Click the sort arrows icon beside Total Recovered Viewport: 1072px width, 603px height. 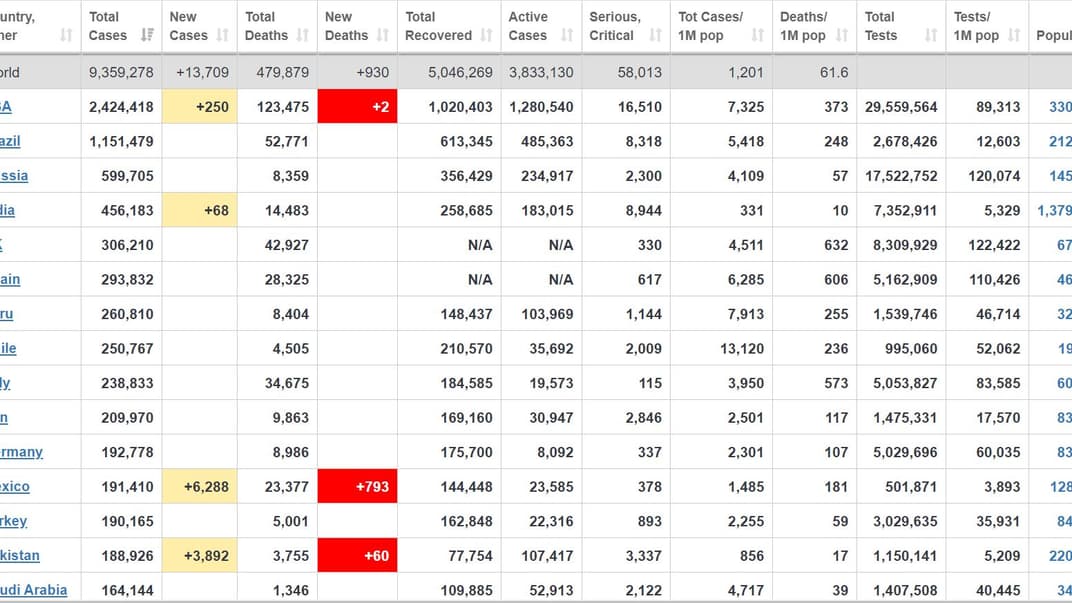[x=487, y=35]
